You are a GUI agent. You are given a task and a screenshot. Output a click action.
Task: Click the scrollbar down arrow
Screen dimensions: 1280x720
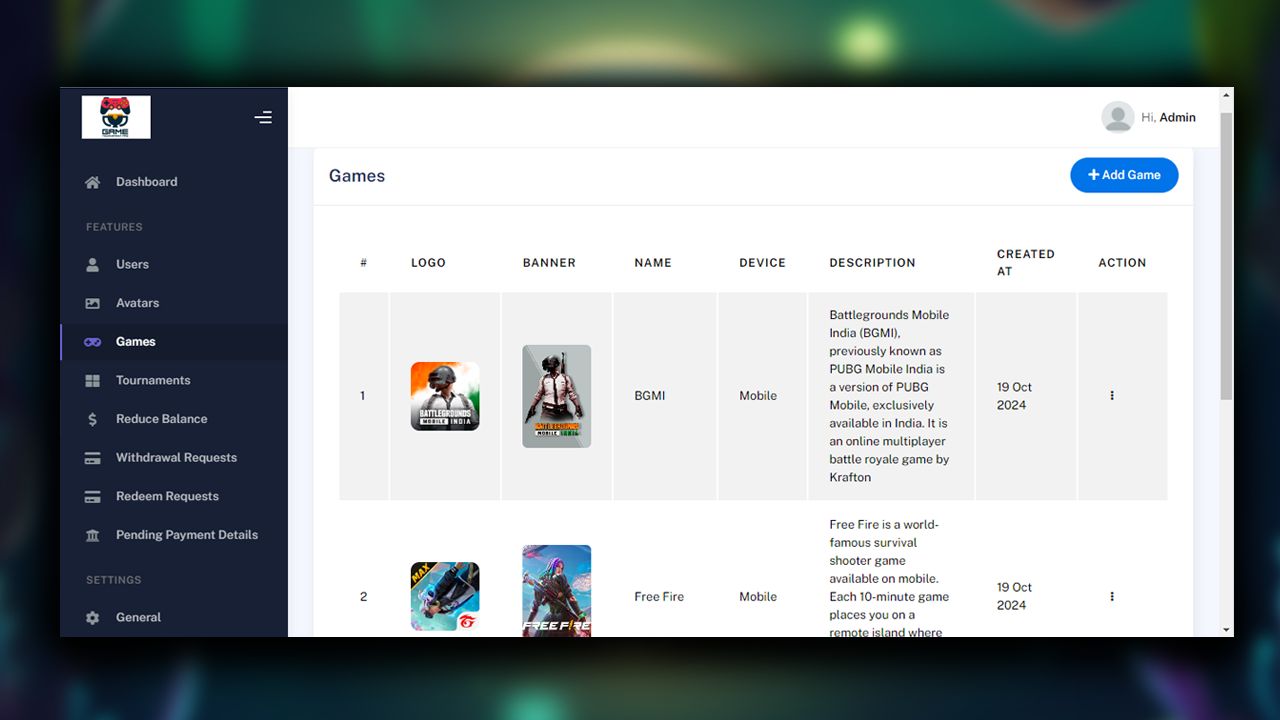tap(1226, 630)
